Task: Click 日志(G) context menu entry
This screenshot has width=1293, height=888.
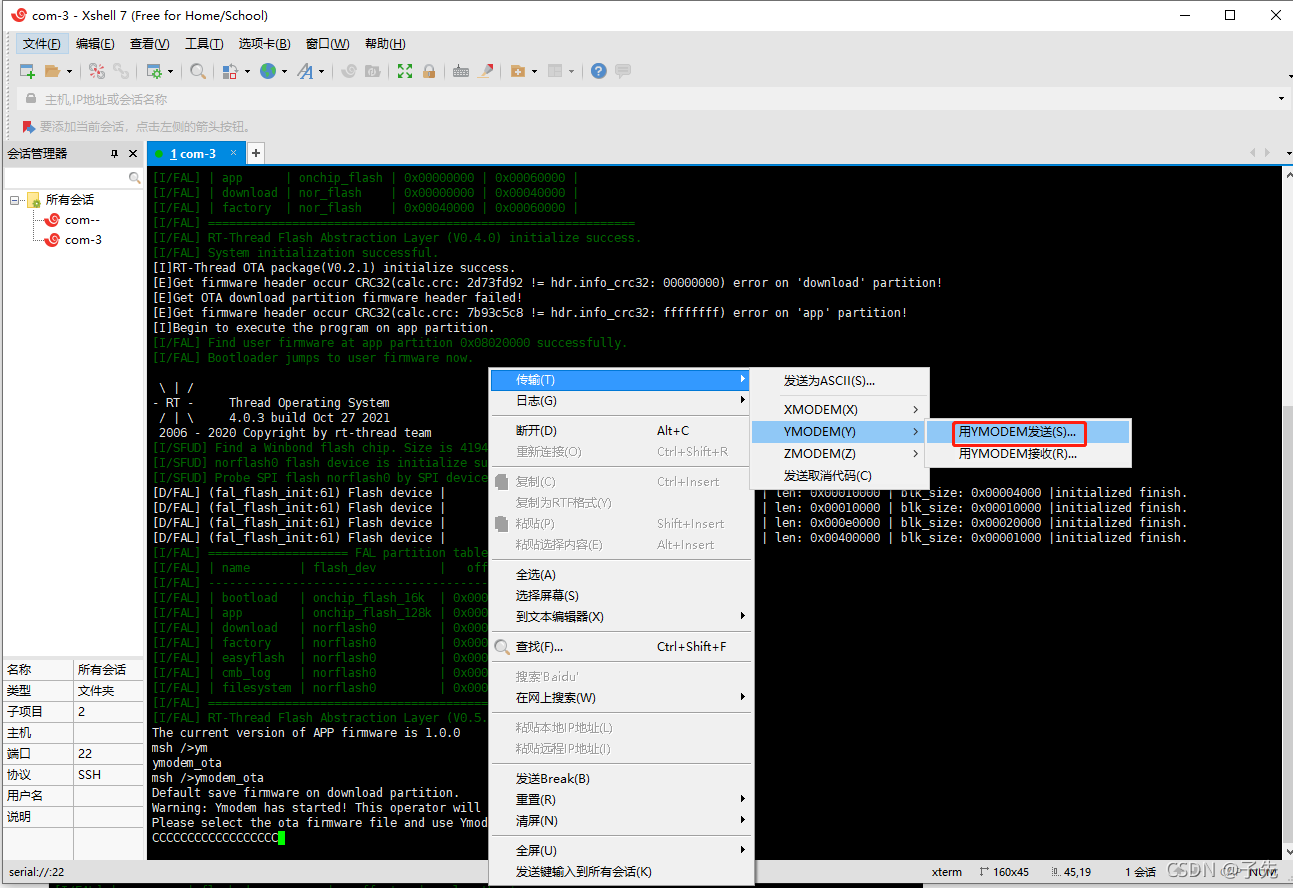Action: pyautogui.click(x=620, y=401)
